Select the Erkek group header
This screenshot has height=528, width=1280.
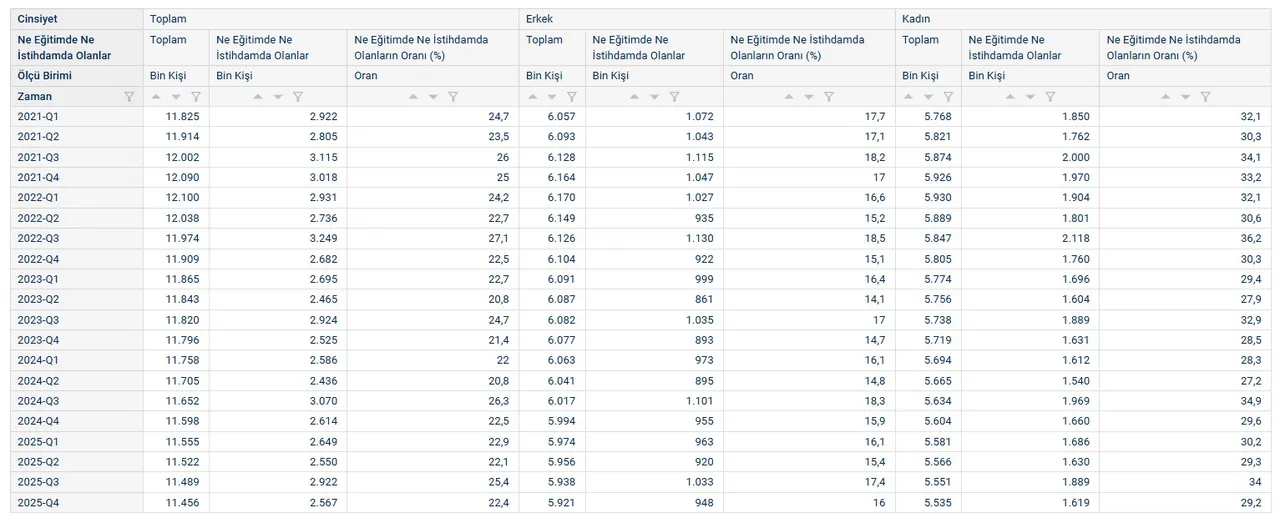(539, 19)
